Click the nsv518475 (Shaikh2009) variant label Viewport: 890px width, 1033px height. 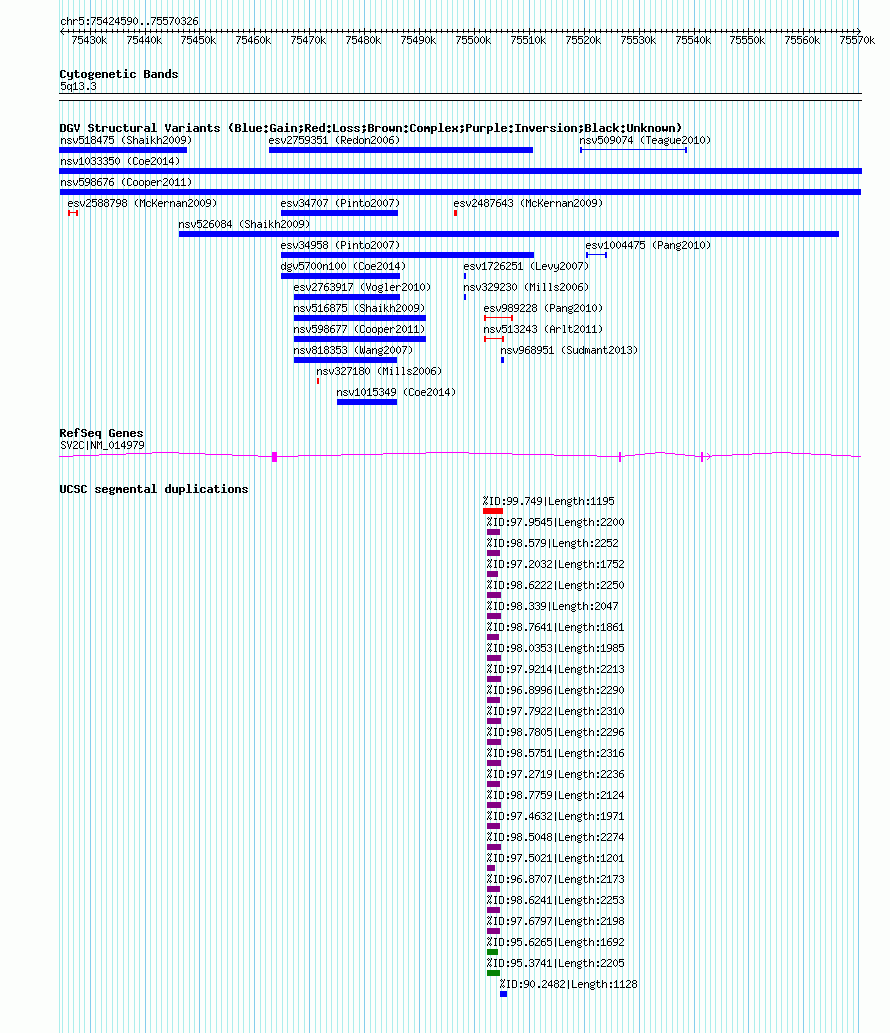point(126,140)
